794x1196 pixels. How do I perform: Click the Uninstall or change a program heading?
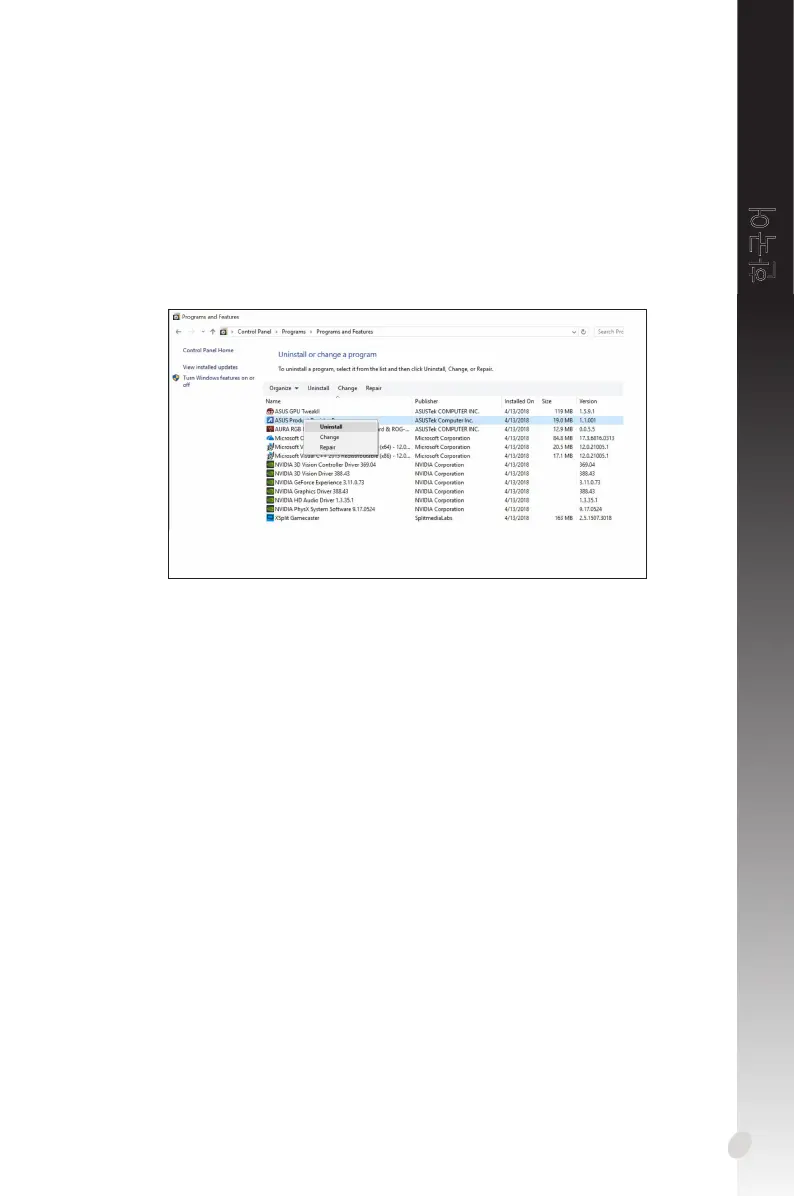click(x=327, y=355)
